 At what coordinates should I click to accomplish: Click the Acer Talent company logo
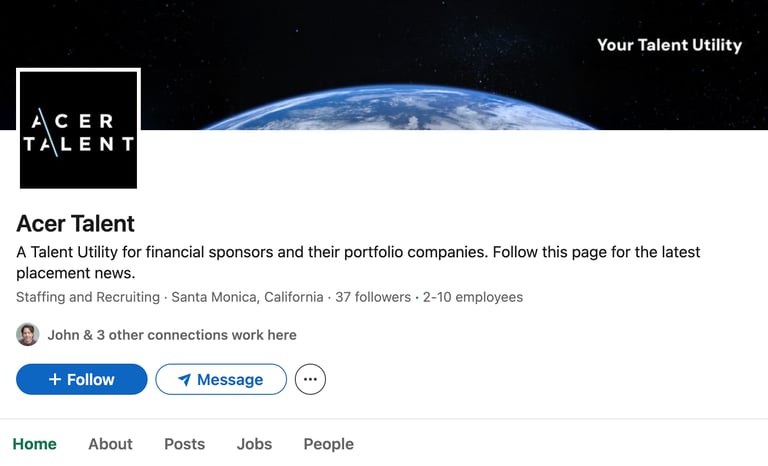pos(78,129)
